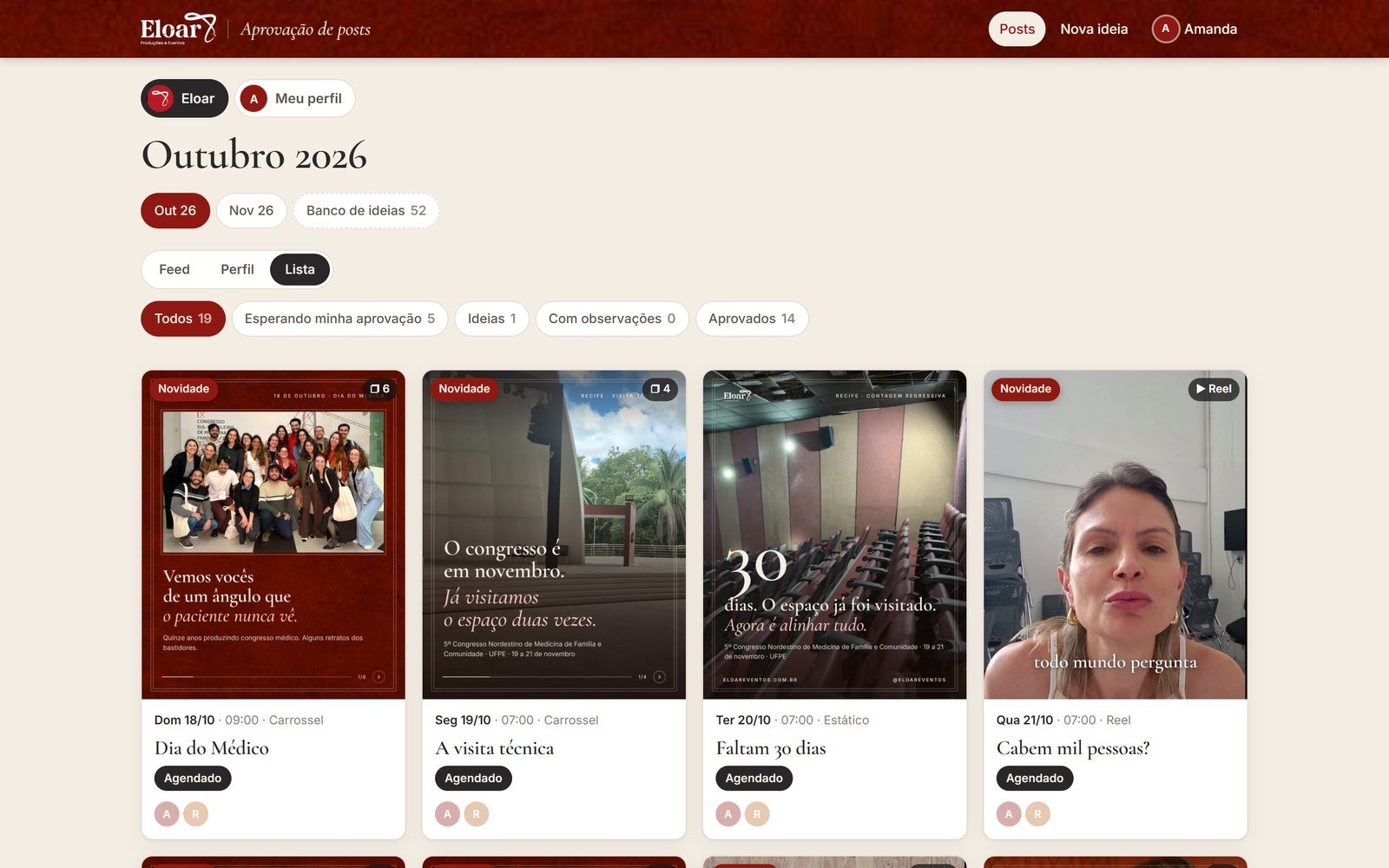Filter by Esperando minha aprovação
Screen dimensions: 1389x868
click(339, 319)
